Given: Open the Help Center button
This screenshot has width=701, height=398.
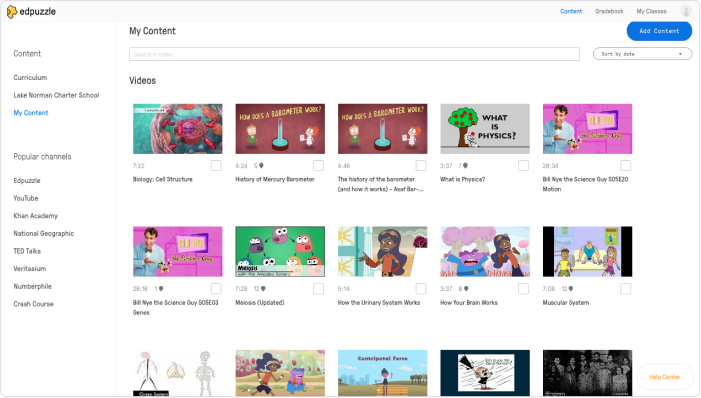Looking at the screenshot, I should click(x=664, y=377).
